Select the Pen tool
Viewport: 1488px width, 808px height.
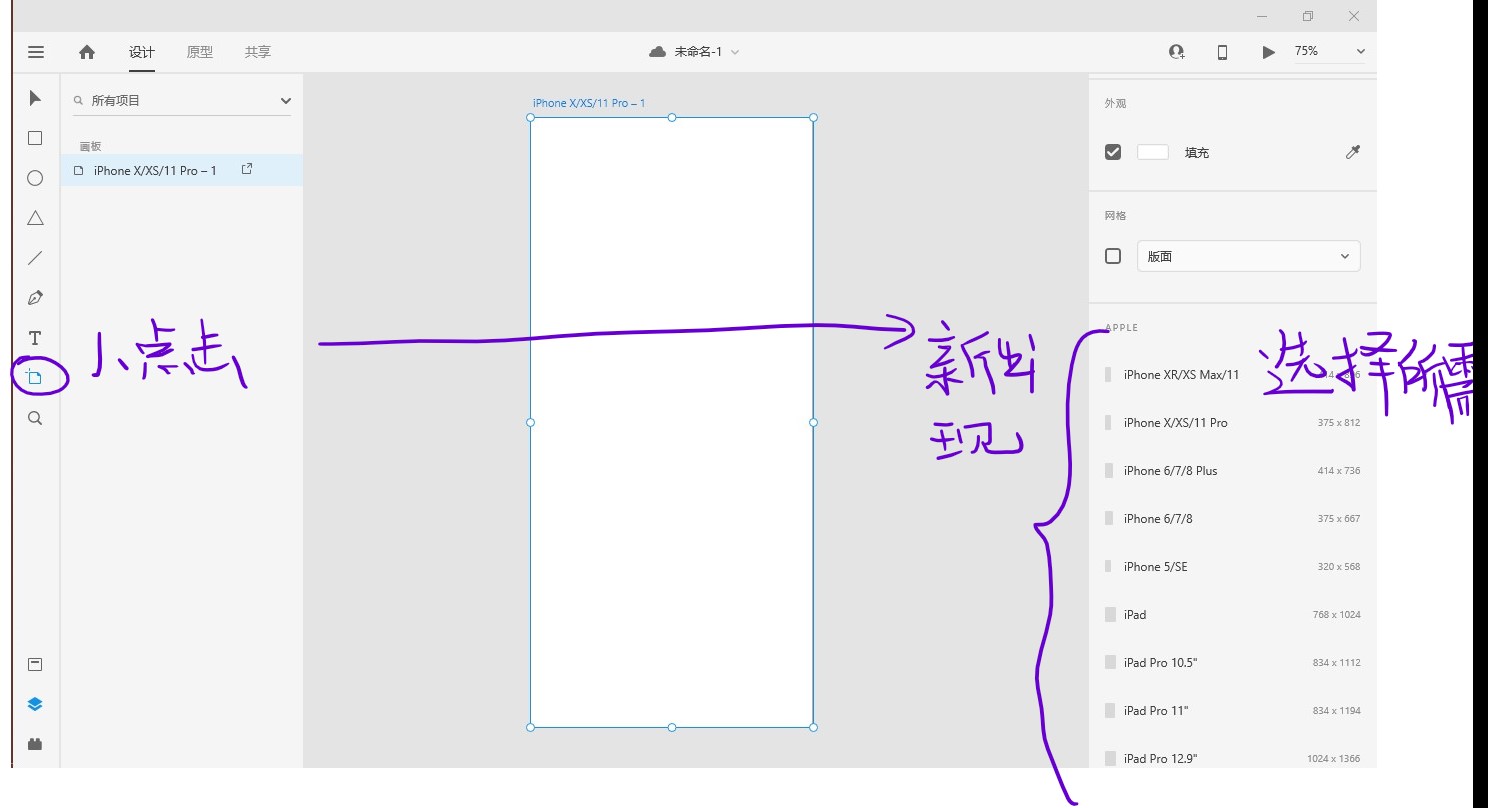(x=35, y=298)
